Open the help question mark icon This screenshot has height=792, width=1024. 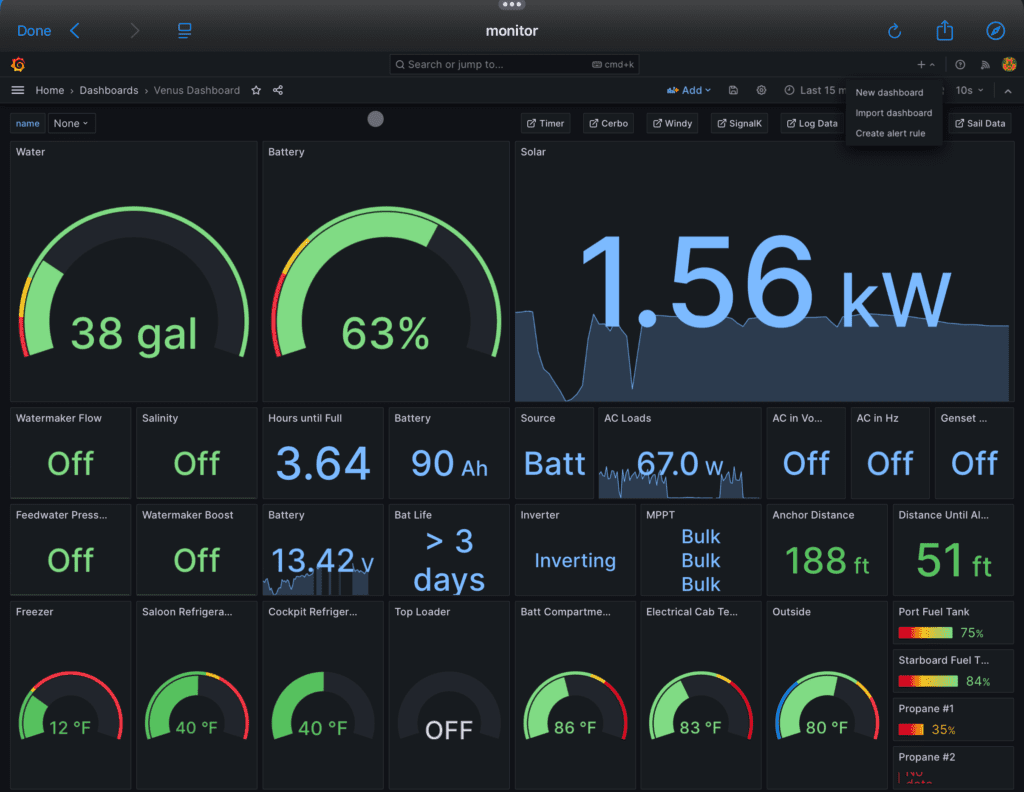pos(960,65)
